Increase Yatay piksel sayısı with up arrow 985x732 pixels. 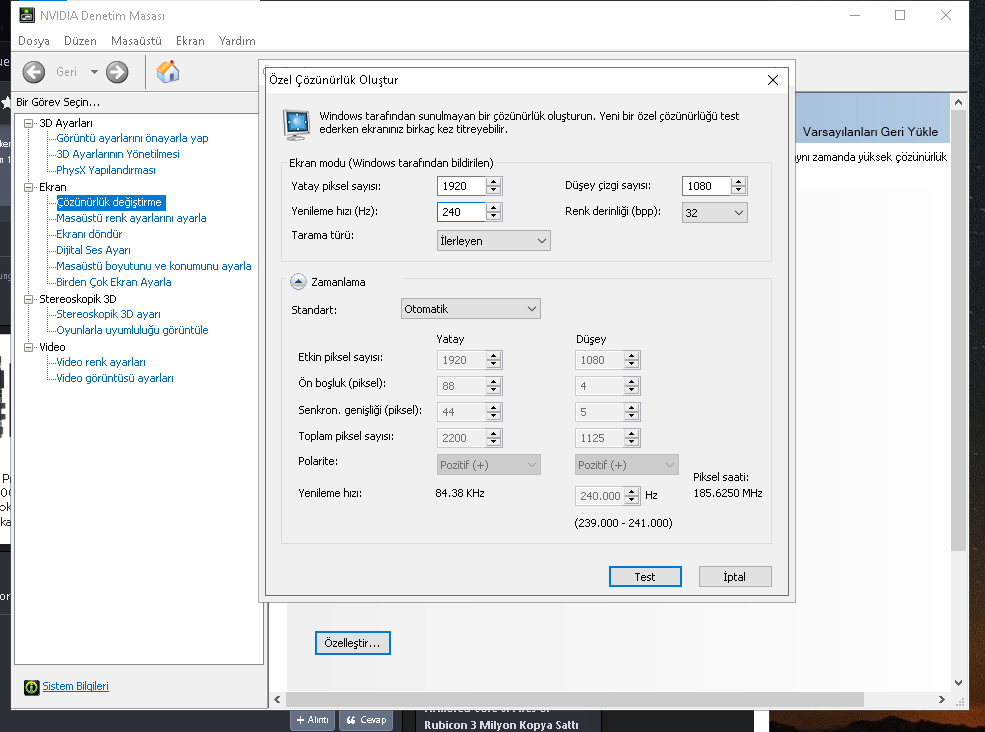point(494,182)
